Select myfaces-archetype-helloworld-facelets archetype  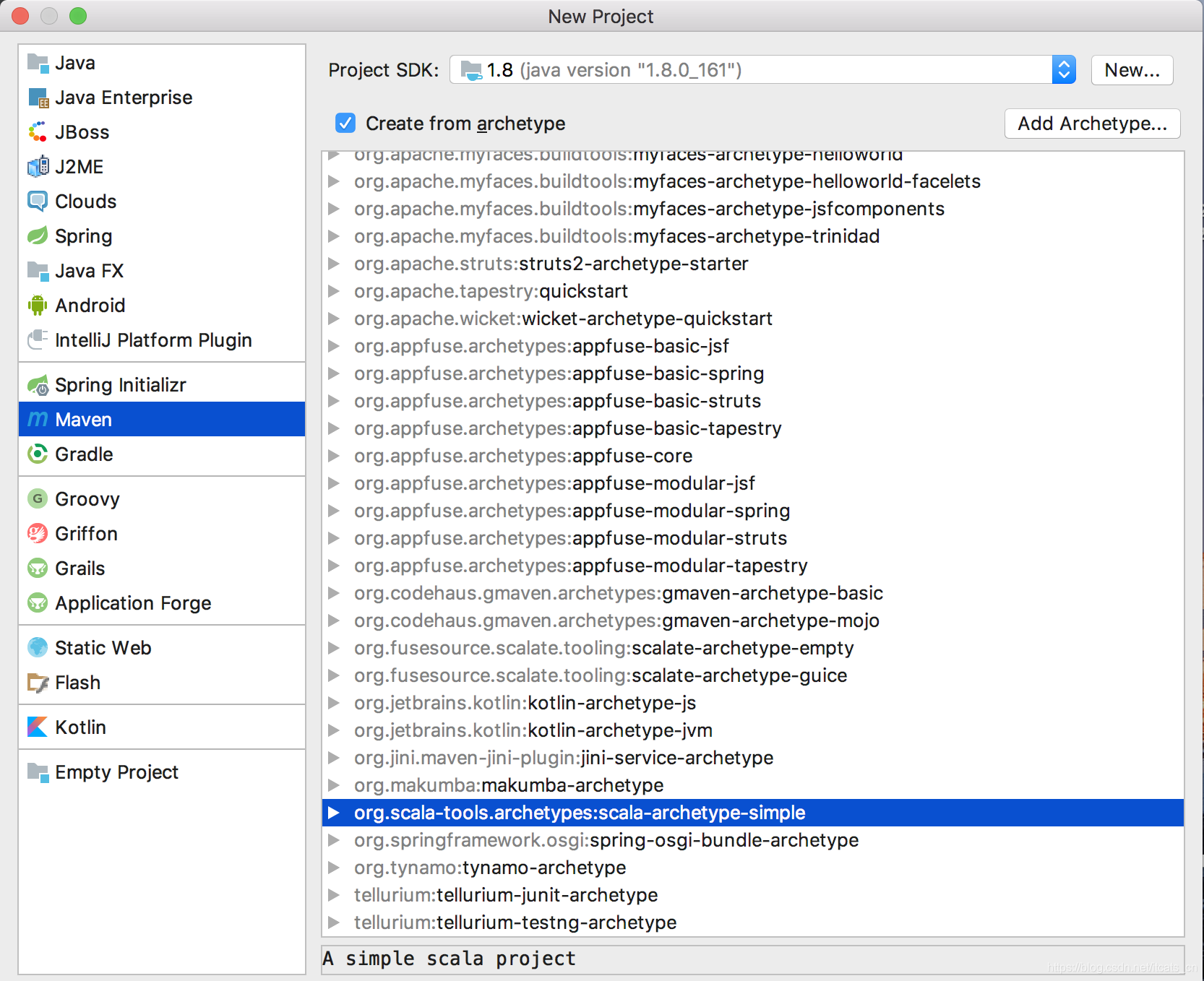coord(667,181)
